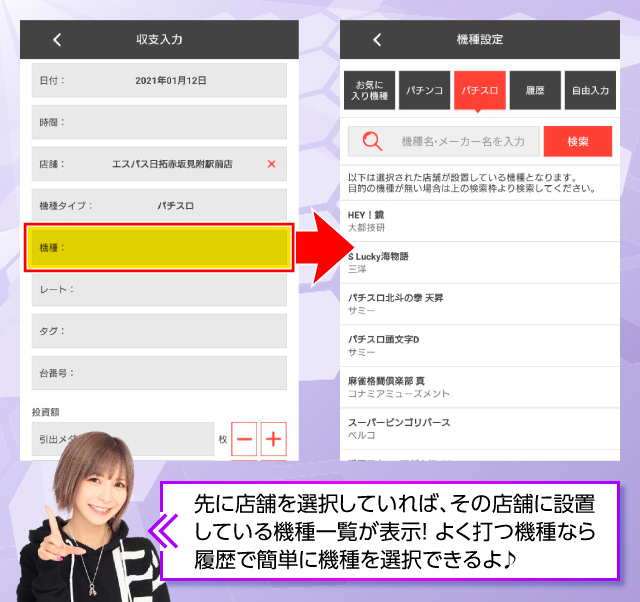640x602 pixels.
Task: Type in the 機種名・メーカー名 search field
Action: tap(462, 142)
